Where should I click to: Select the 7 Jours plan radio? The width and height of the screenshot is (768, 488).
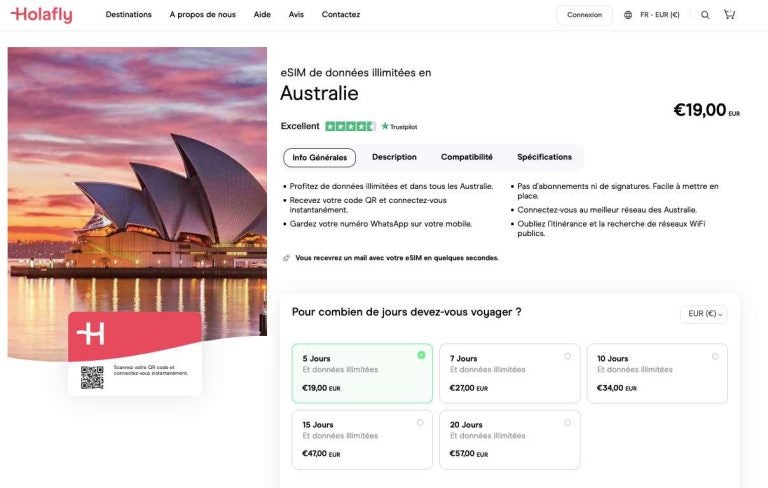tap(567, 356)
